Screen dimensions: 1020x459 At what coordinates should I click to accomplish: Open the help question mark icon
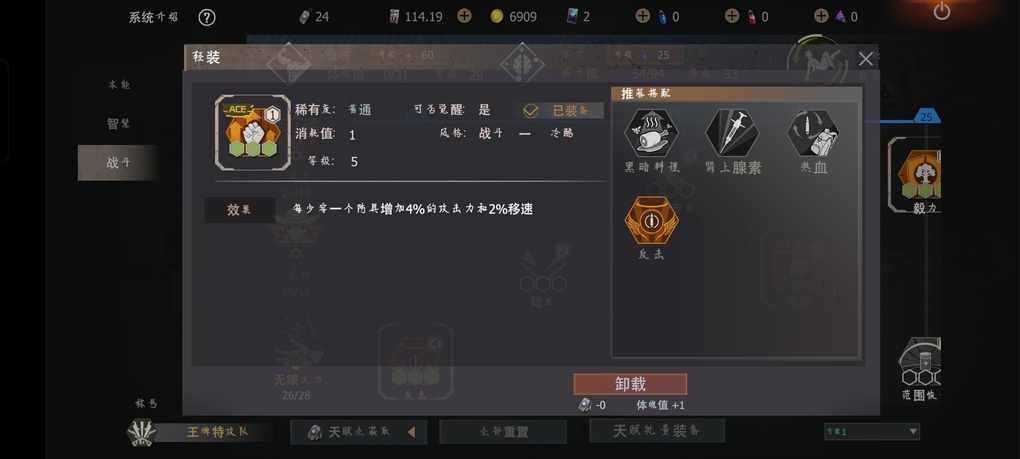(206, 18)
